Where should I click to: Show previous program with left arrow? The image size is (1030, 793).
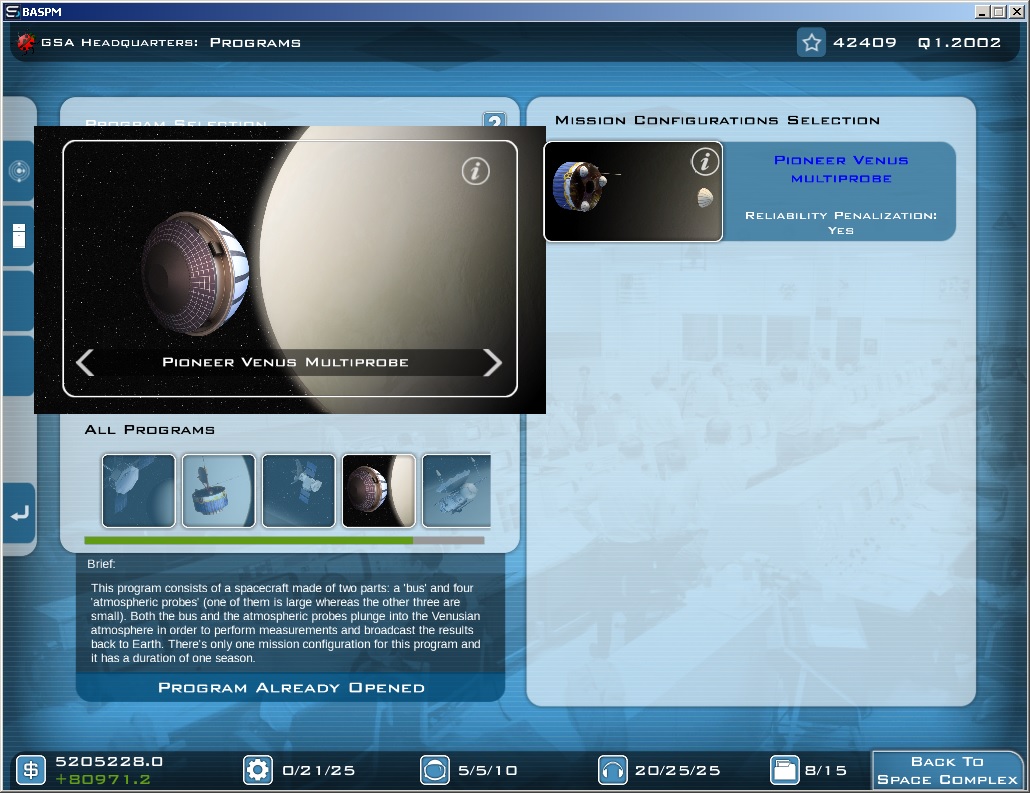pyautogui.click(x=85, y=363)
